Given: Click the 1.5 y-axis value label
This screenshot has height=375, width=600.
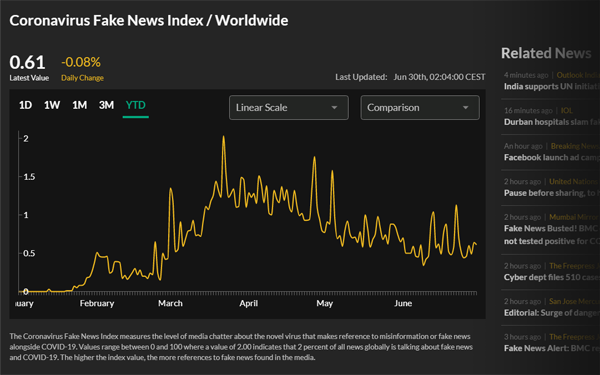Looking at the screenshot, I should [29, 177].
